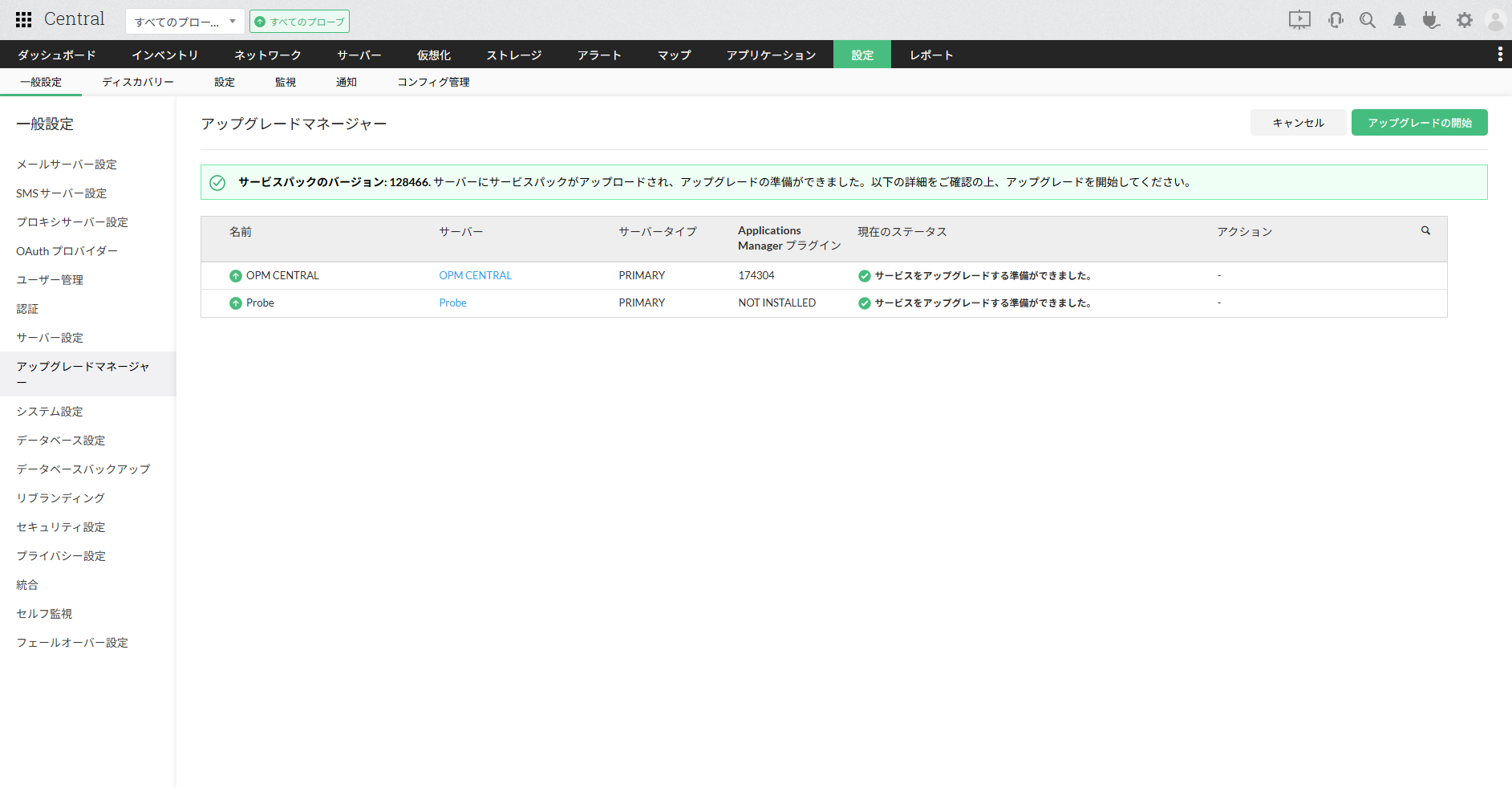This screenshot has width=1512, height=788.
Task: Open the OPM CENTRAL server link
Action: [475, 275]
